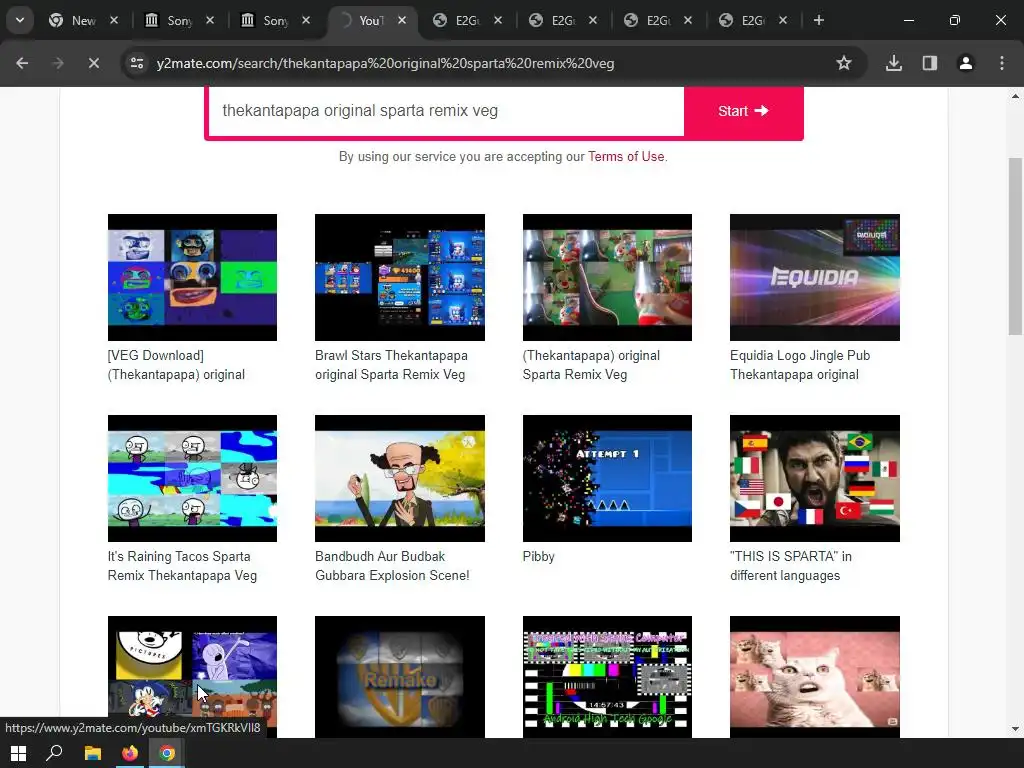1024x768 pixels.
Task: Open the test pattern color bars thumbnail
Action: coord(607,677)
